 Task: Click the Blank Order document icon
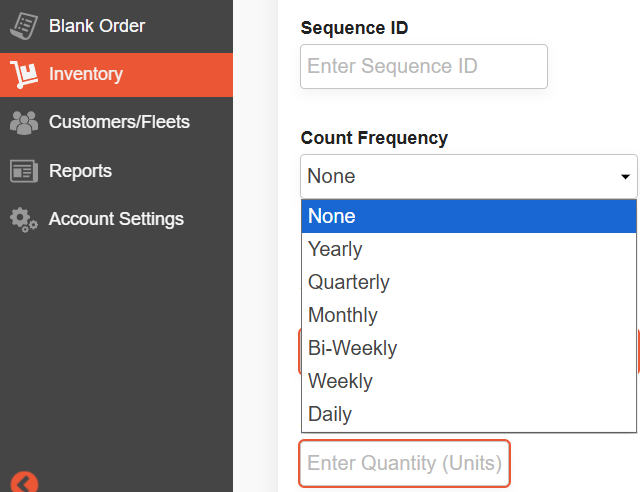tap(24, 26)
